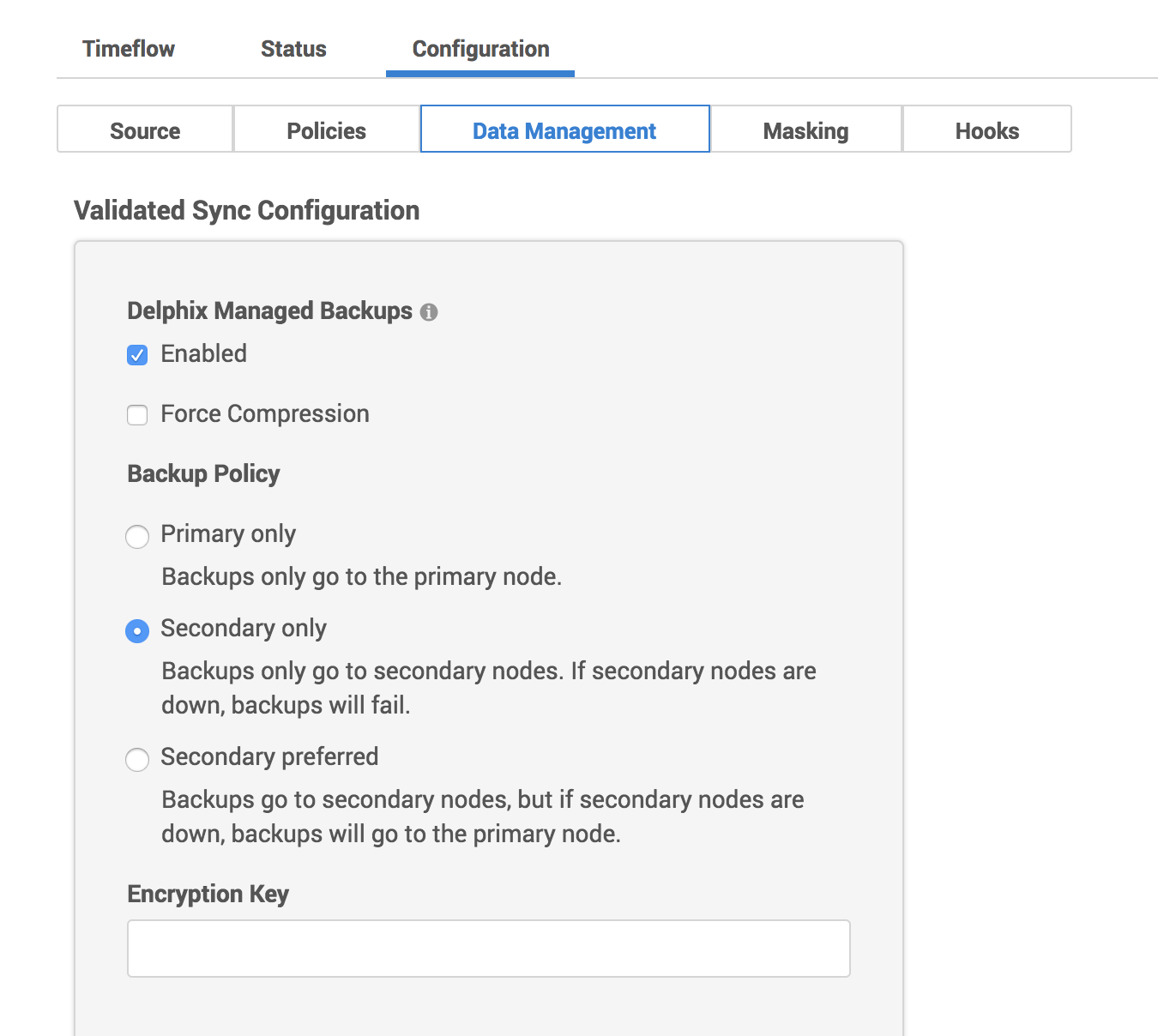1158x1036 pixels.
Task: Switch to the Status tab
Action: coord(292,49)
